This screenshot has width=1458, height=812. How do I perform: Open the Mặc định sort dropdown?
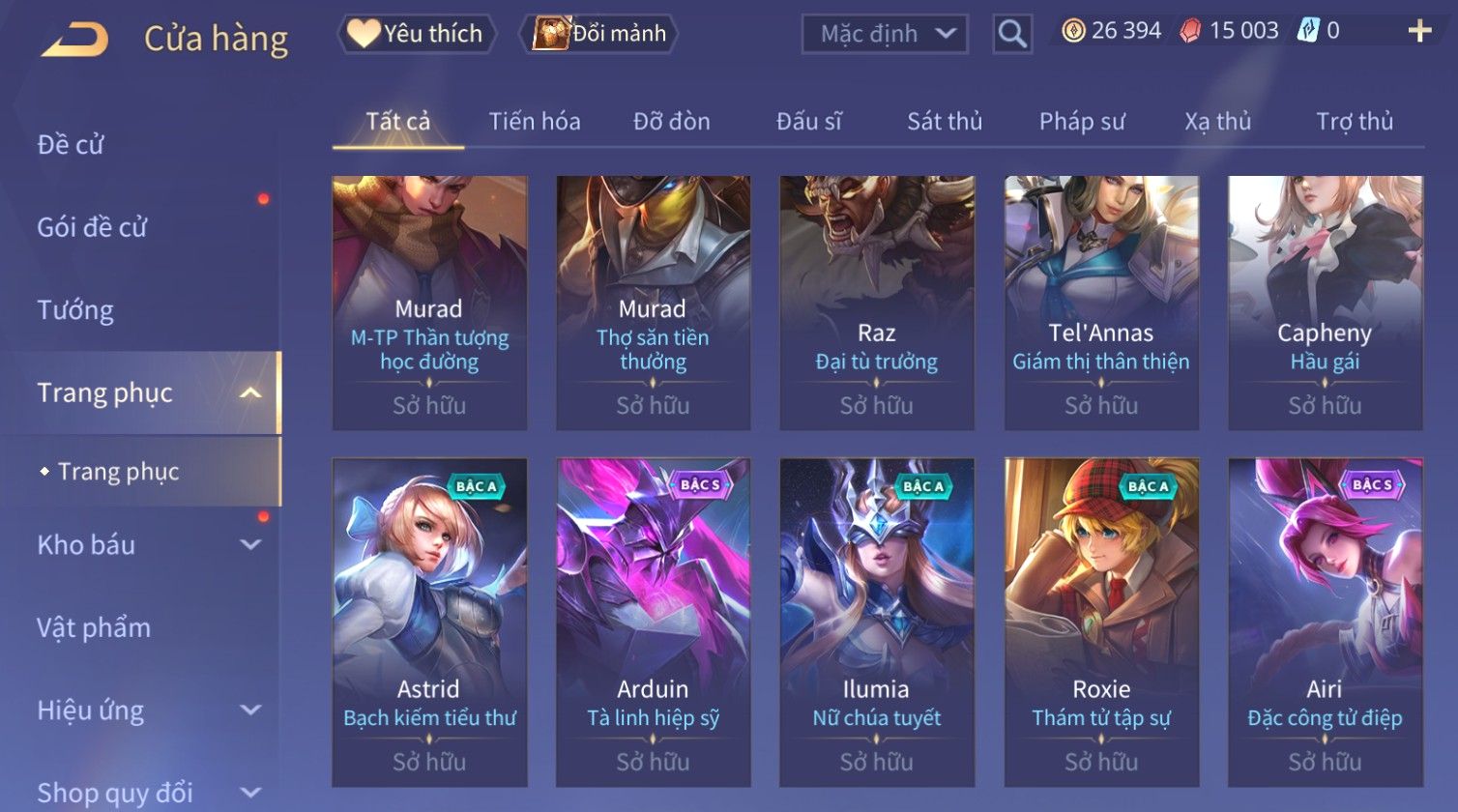(885, 34)
